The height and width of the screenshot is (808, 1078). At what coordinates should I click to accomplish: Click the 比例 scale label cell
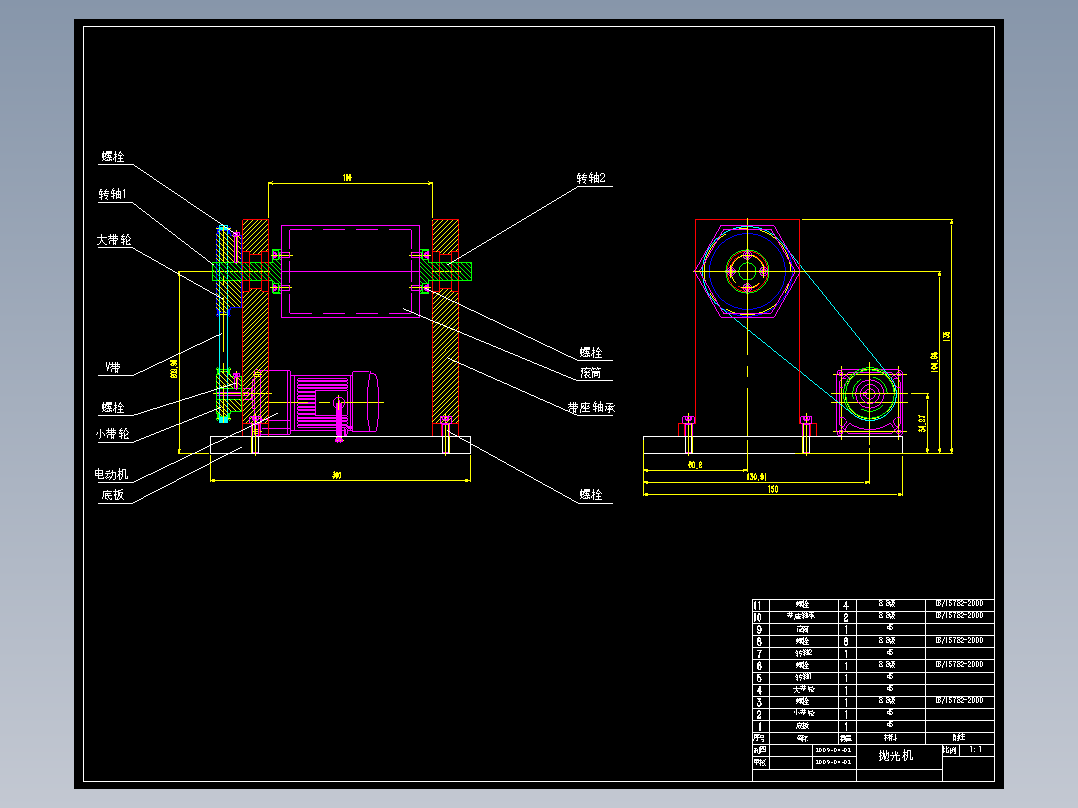[950, 750]
